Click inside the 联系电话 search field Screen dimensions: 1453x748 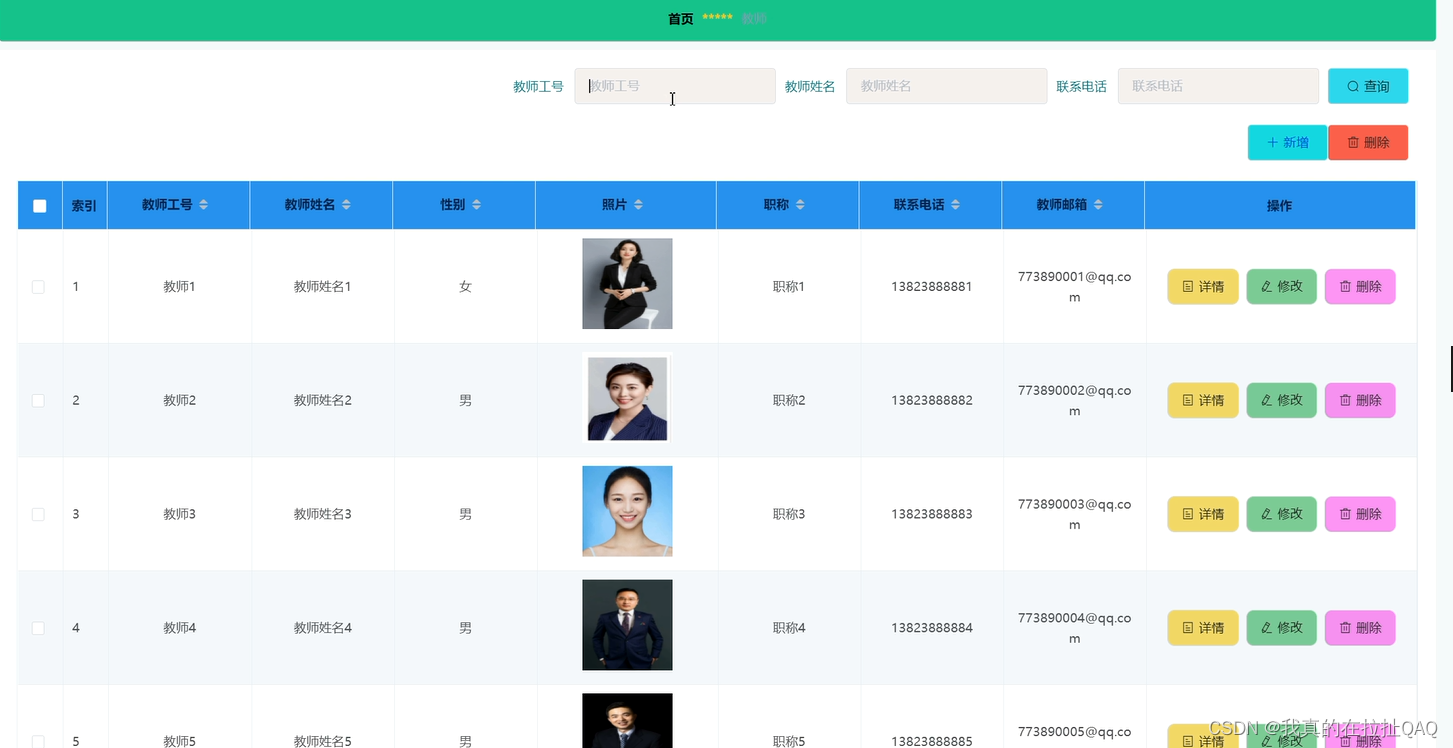(x=1218, y=86)
